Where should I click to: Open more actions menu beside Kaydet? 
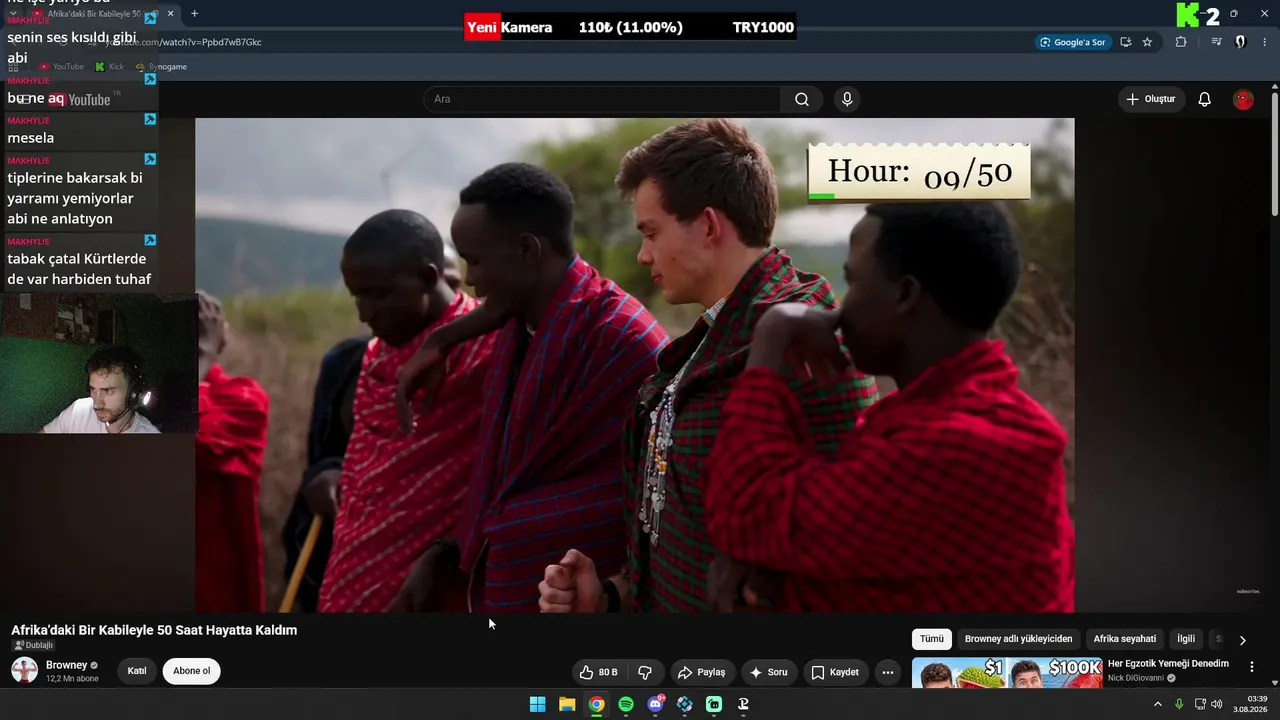(887, 672)
